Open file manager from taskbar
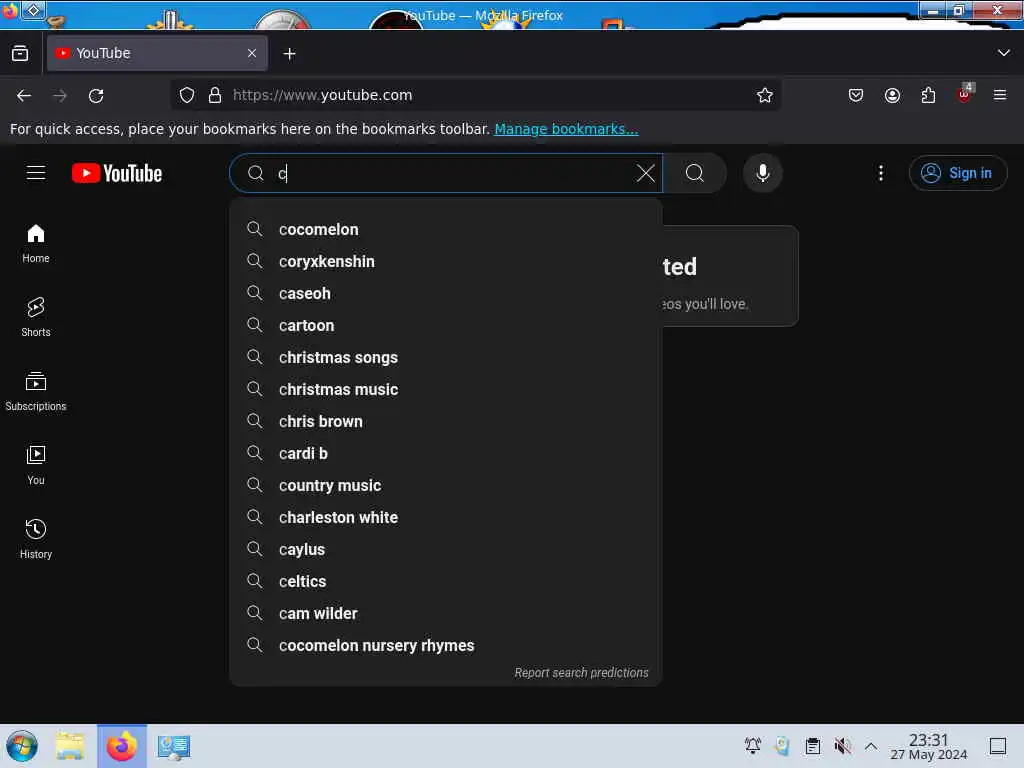Image resolution: width=1024 pixels, height=768 pixels. pyautogui.click(x=70, y=746)
